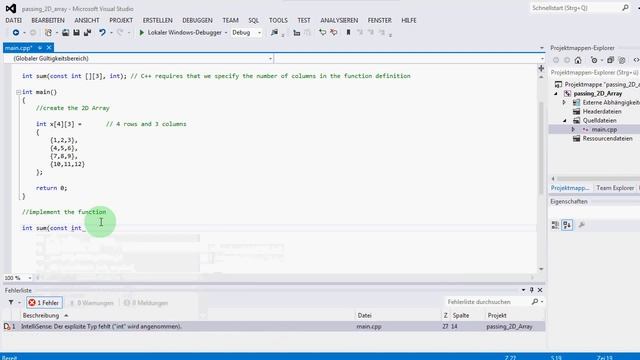Toggle the 1 Fehler filter button

click(x=44, y=303)
